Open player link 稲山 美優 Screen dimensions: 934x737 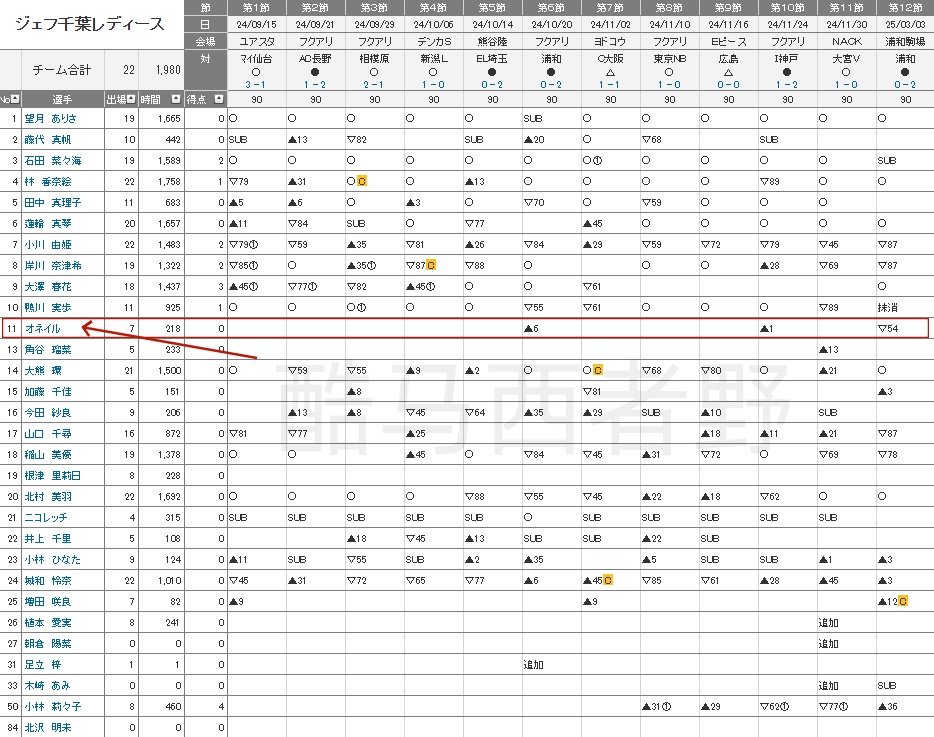(x=48, y=454)
